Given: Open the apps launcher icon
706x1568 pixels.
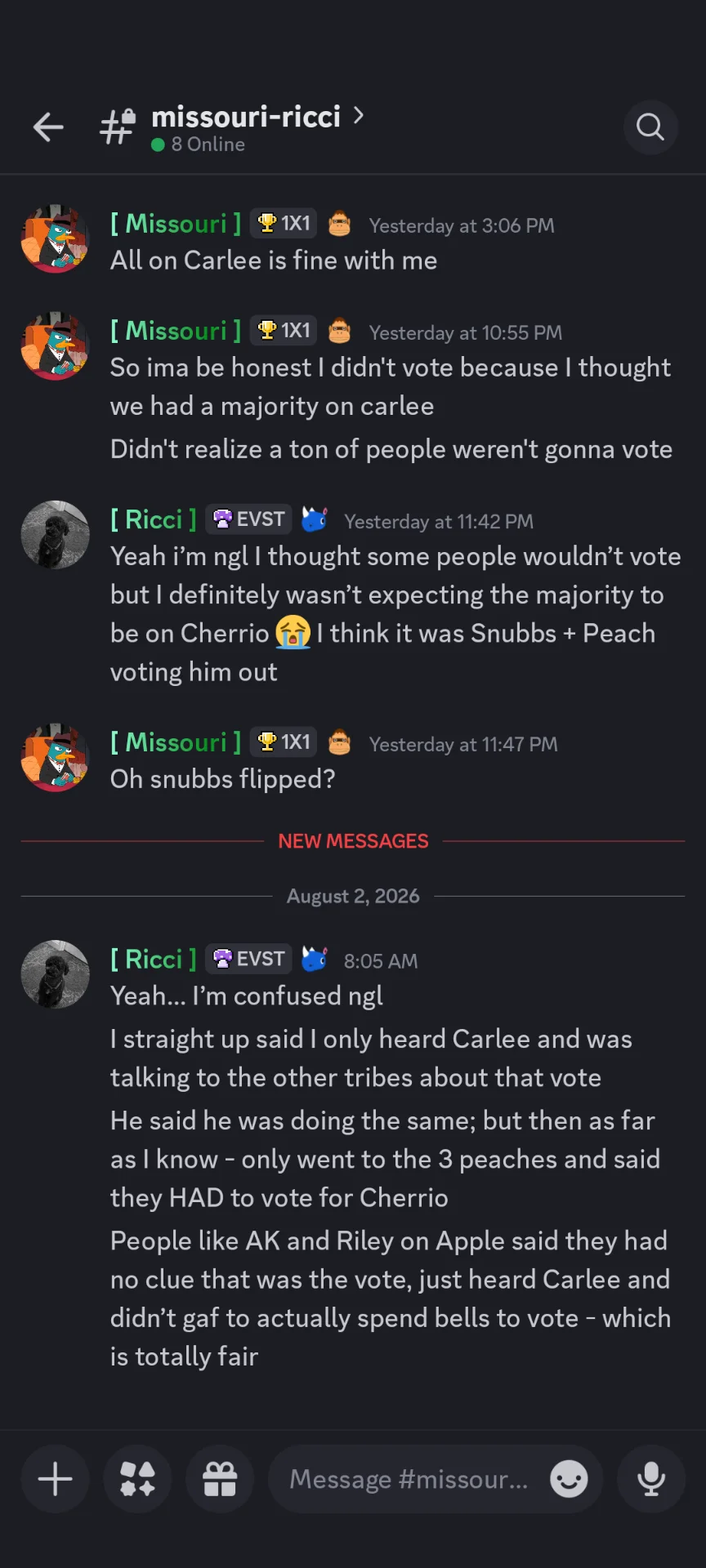Looking at the screenshot, I should click(137, 1479).
